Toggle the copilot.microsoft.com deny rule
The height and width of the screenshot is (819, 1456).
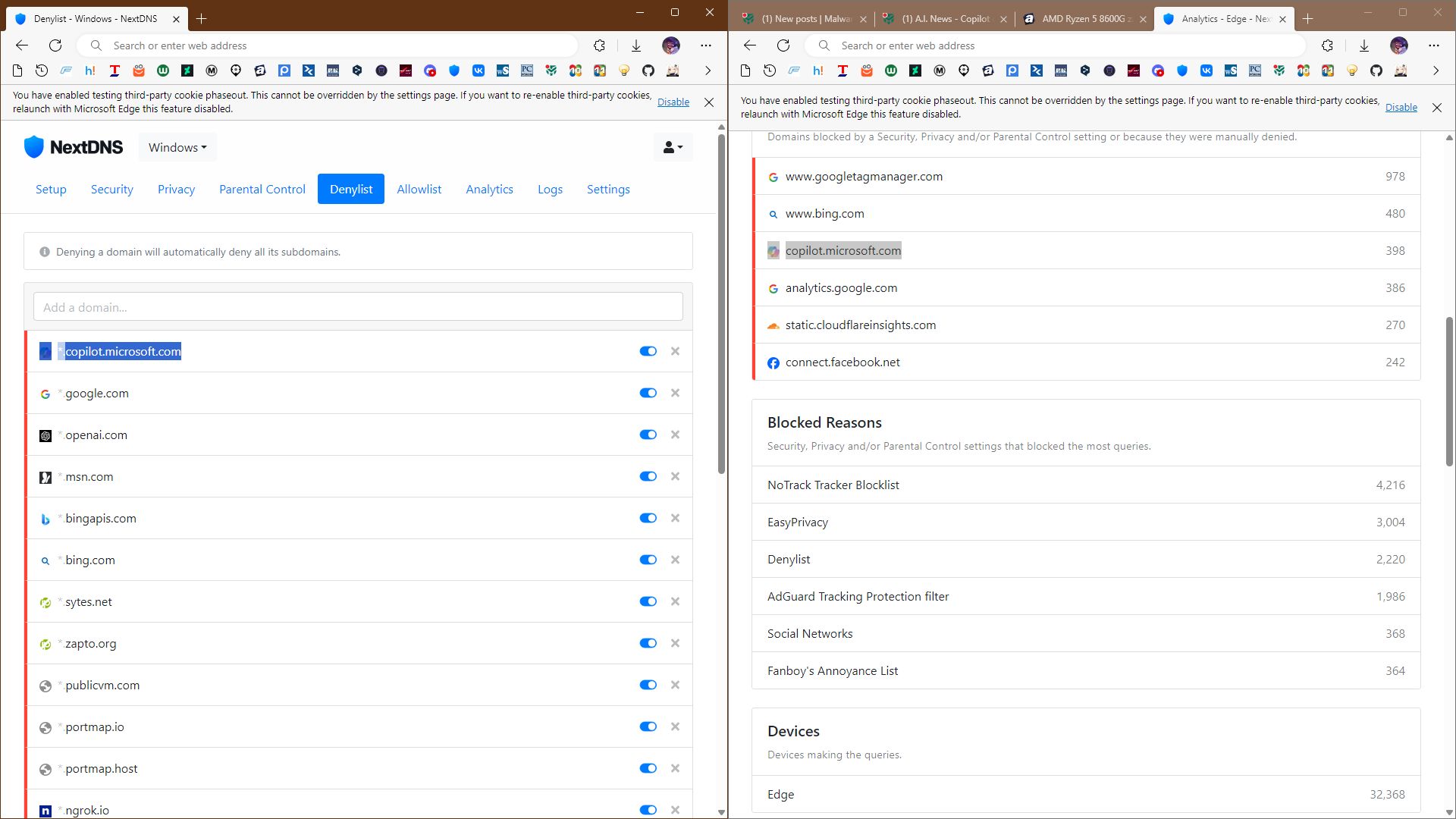648,351
